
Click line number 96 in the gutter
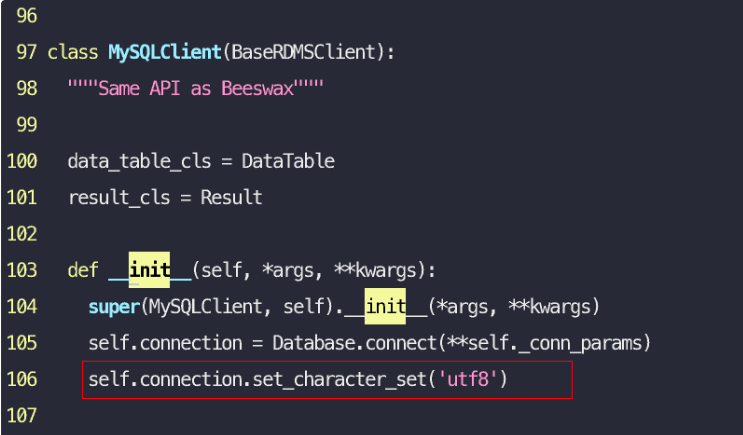pyautogui.click(x=27, y=16)
